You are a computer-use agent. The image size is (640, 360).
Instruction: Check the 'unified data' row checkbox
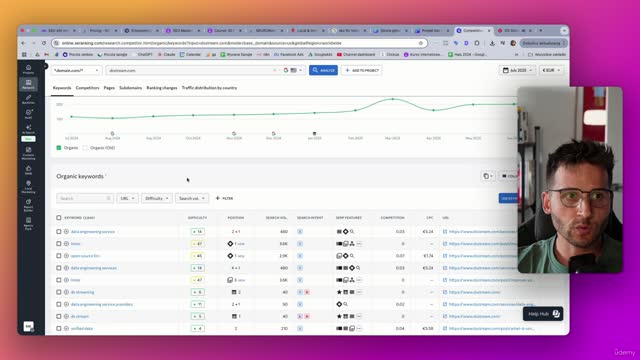(x=59, y=328)
